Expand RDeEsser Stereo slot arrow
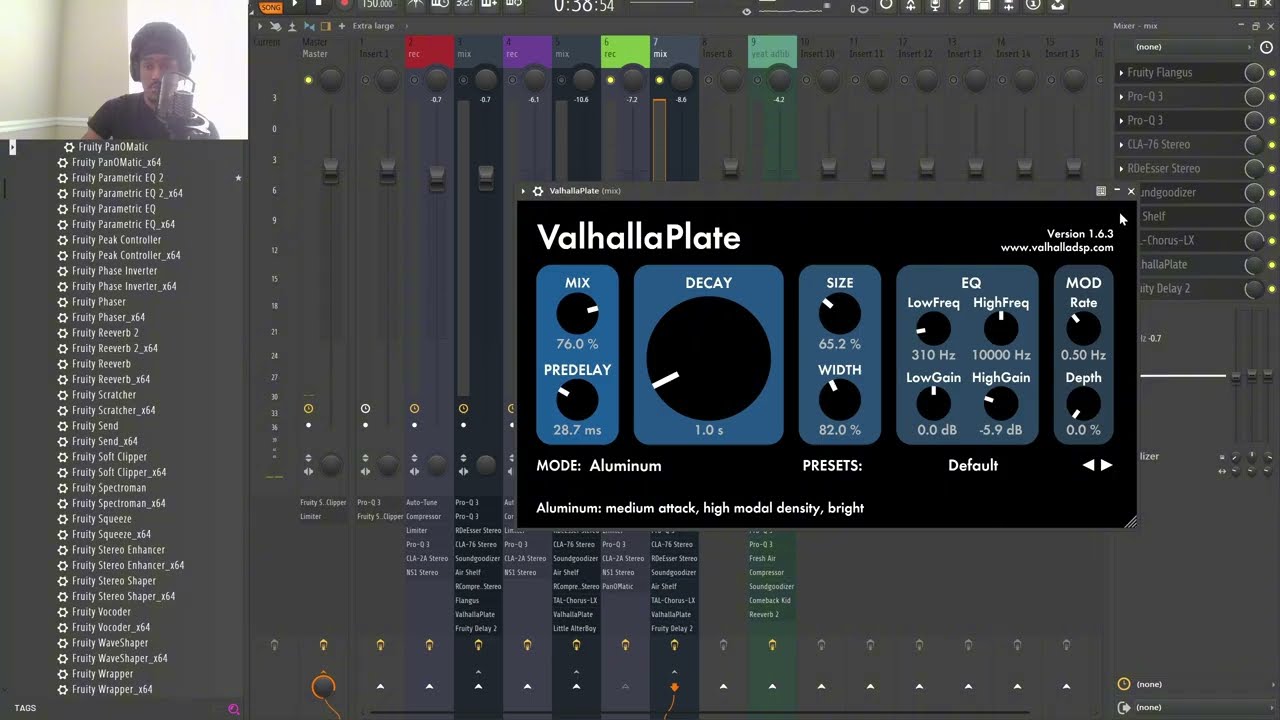The height and width of the screenshot is (720, 1280). [x=1121, y=169]
